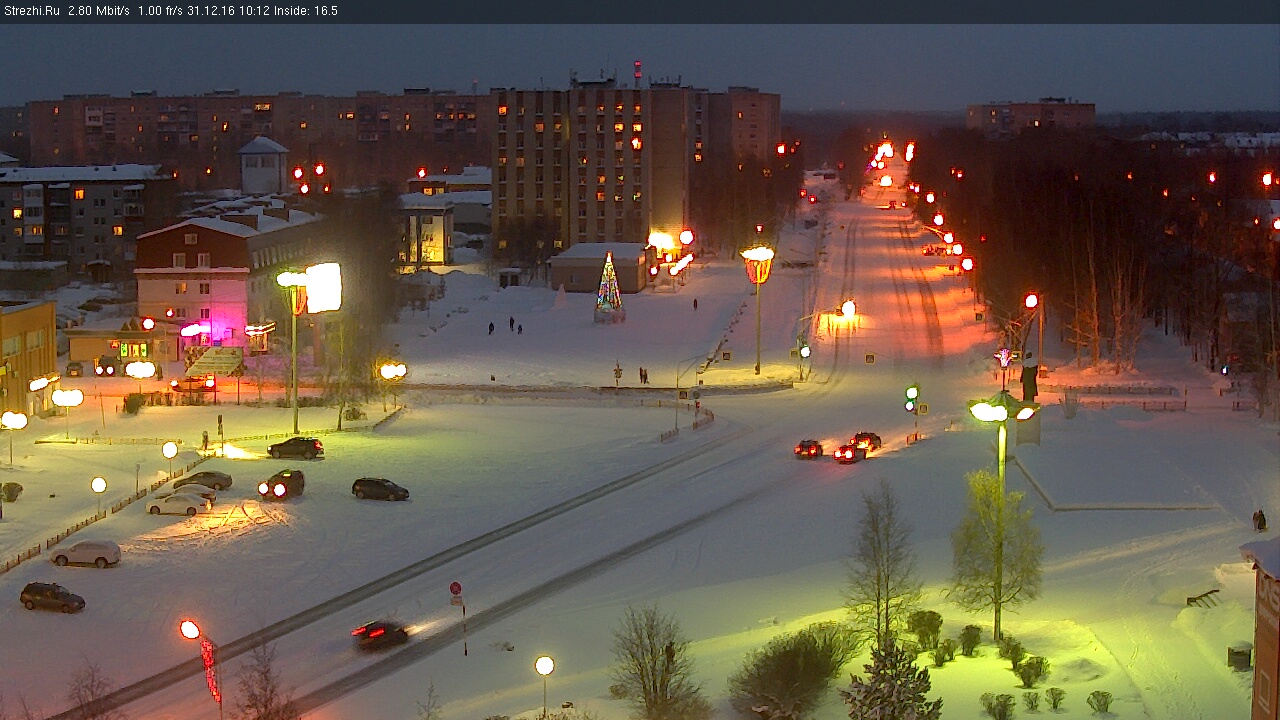
Task: Click the Strezhi.Ru overlay label
Action: 31,11
